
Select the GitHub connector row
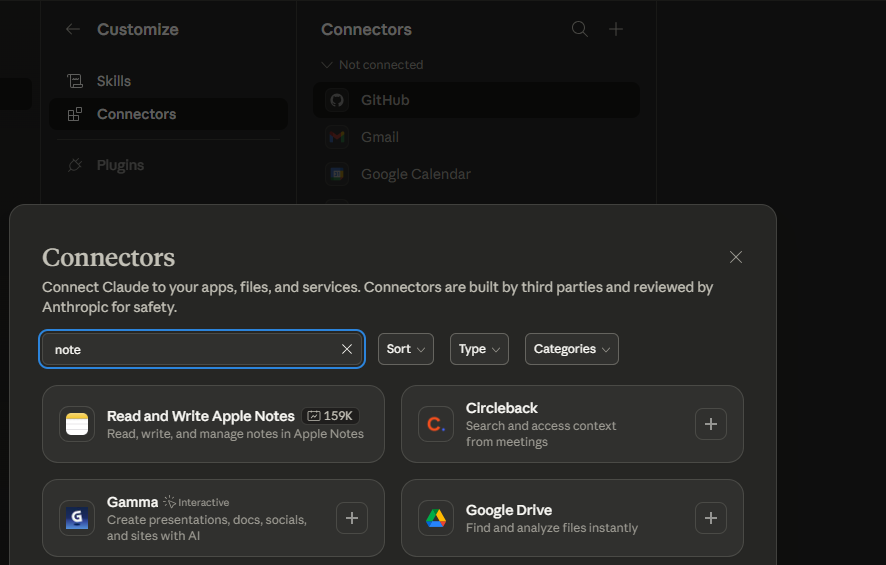[x=476, y=100]
